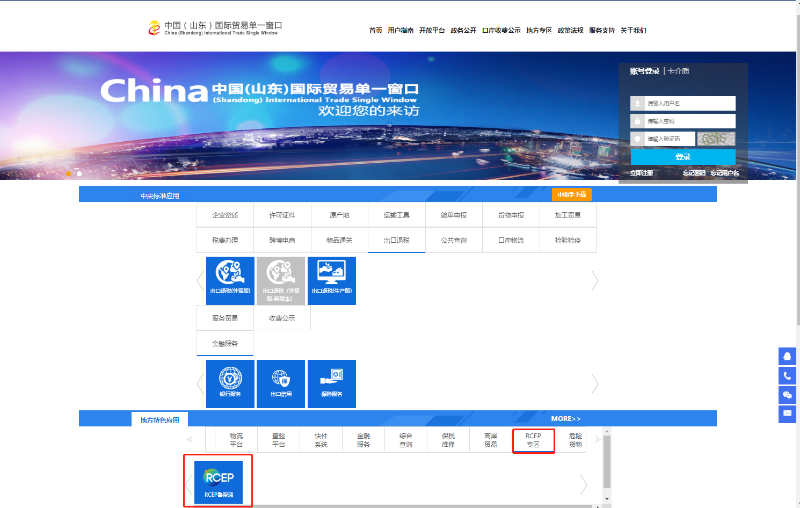Viewport: 800px width, 508px height.
Task: Open 用户指南 in top navigation
Action: pos(401,30)
